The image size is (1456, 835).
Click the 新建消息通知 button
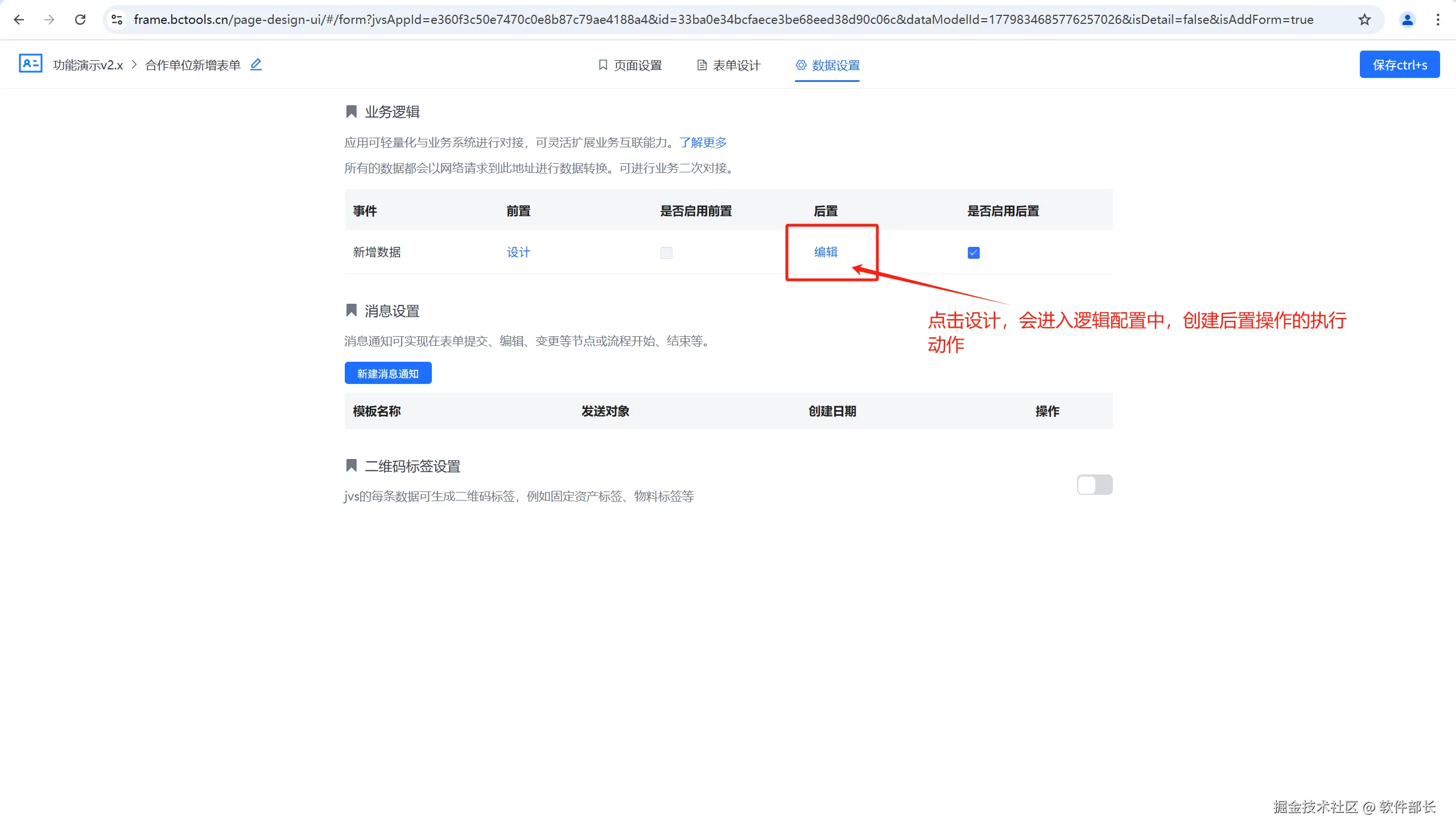tap(388, 373)
